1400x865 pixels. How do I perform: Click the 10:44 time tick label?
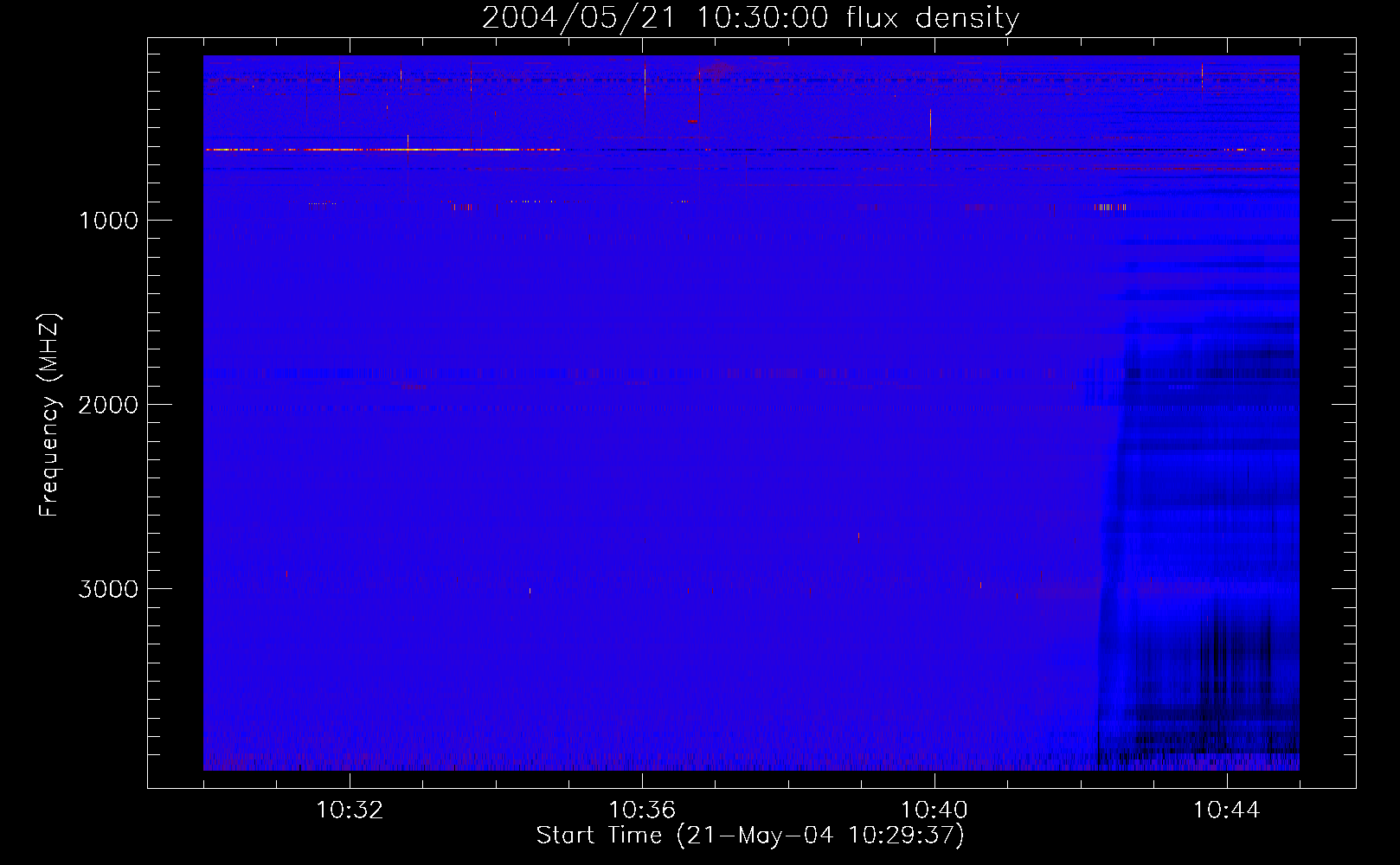click(x=1227, y=811)
